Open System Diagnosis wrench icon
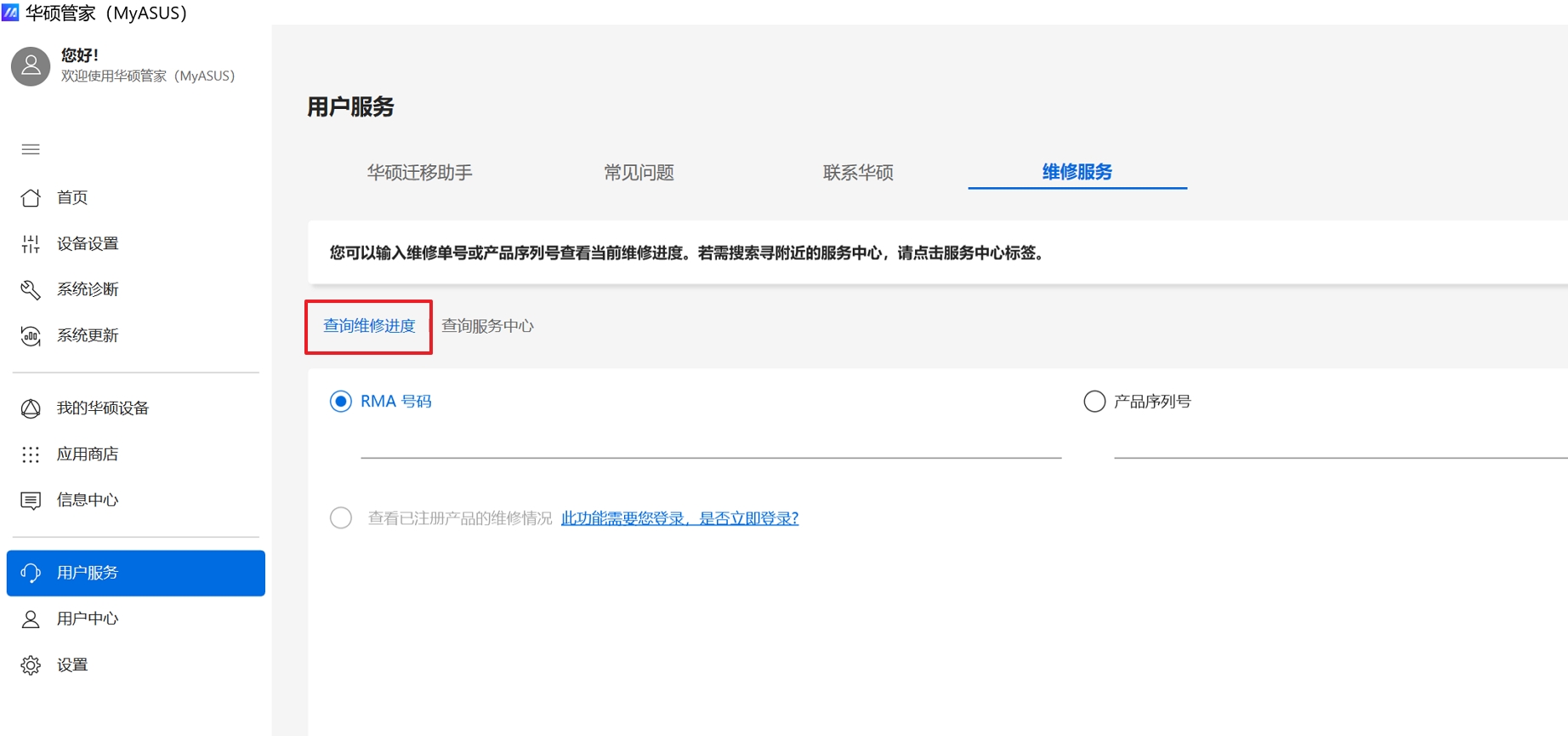Screen dimensions: 1568x736 [x=31, y=290]
